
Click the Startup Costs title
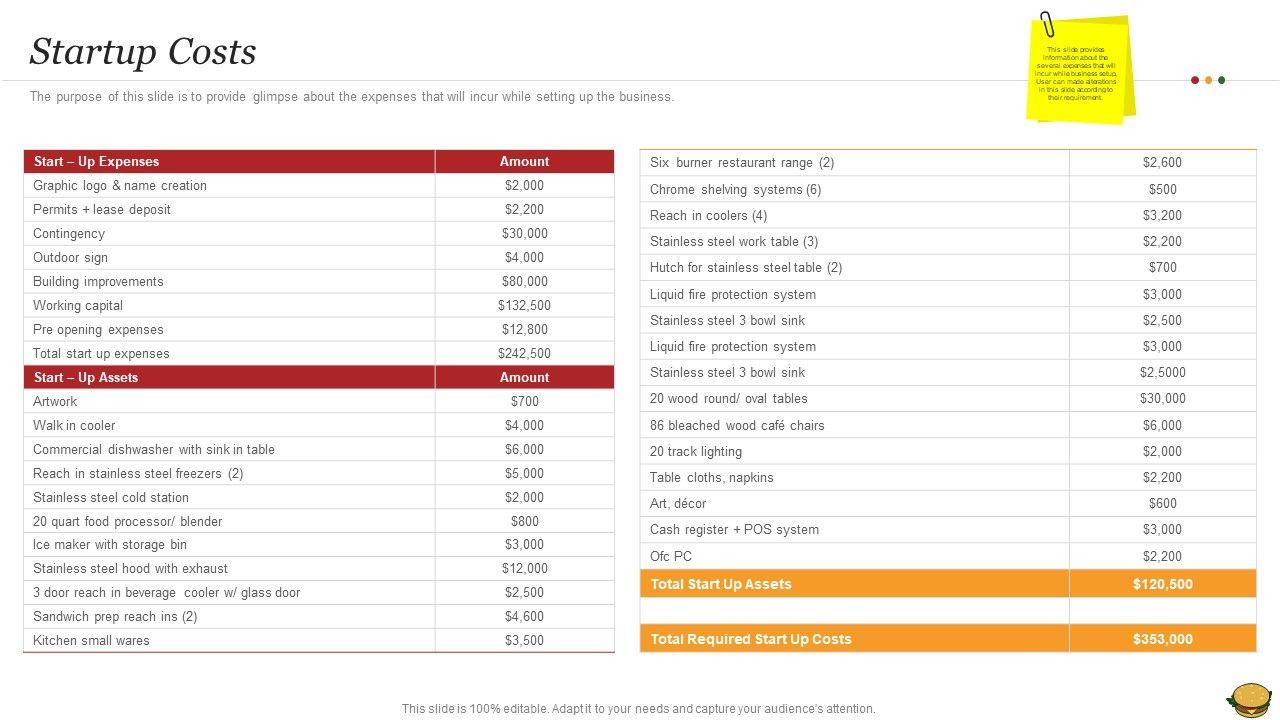coord(143,52)
